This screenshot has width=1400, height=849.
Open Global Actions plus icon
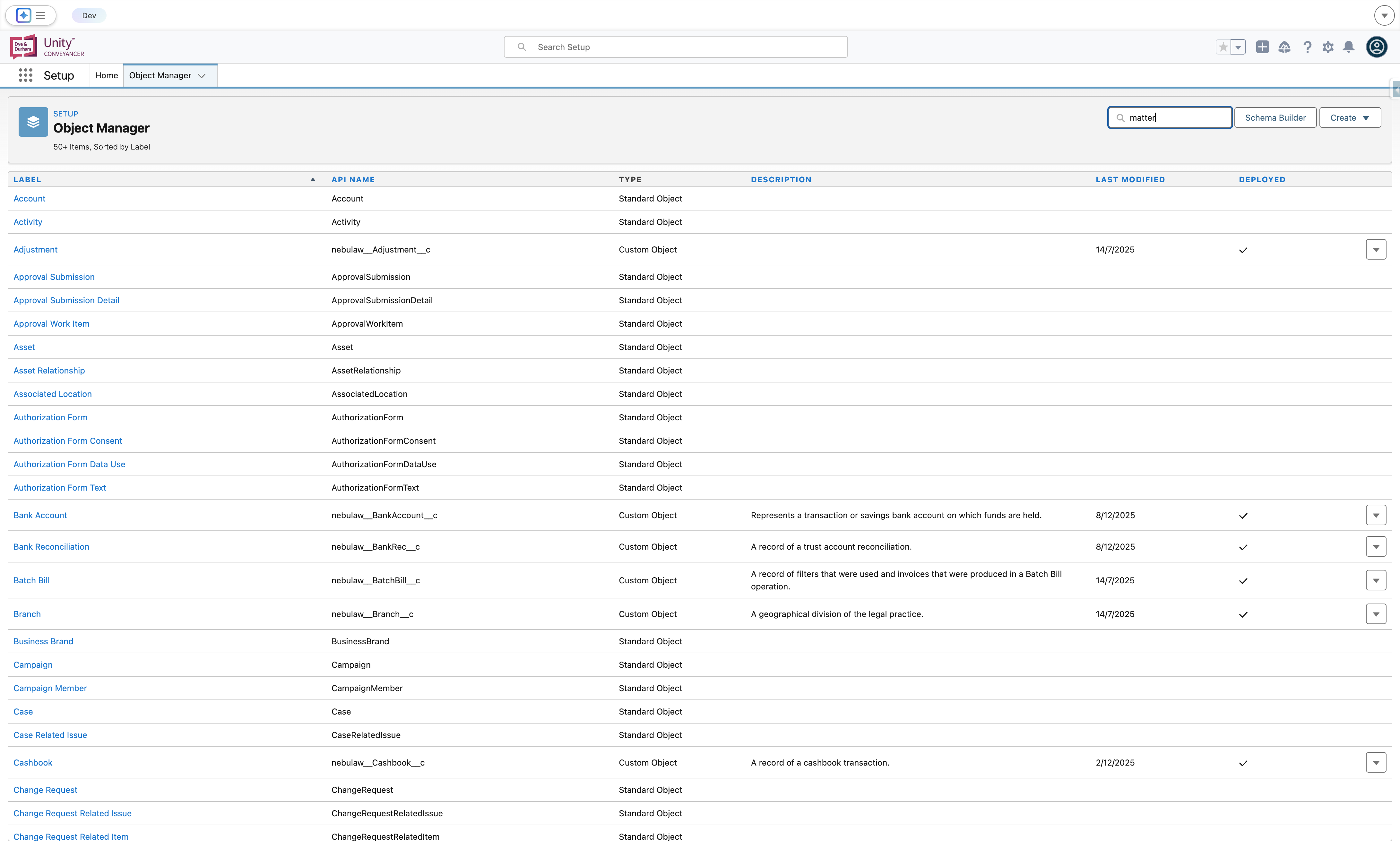[x=1263, y=47]
